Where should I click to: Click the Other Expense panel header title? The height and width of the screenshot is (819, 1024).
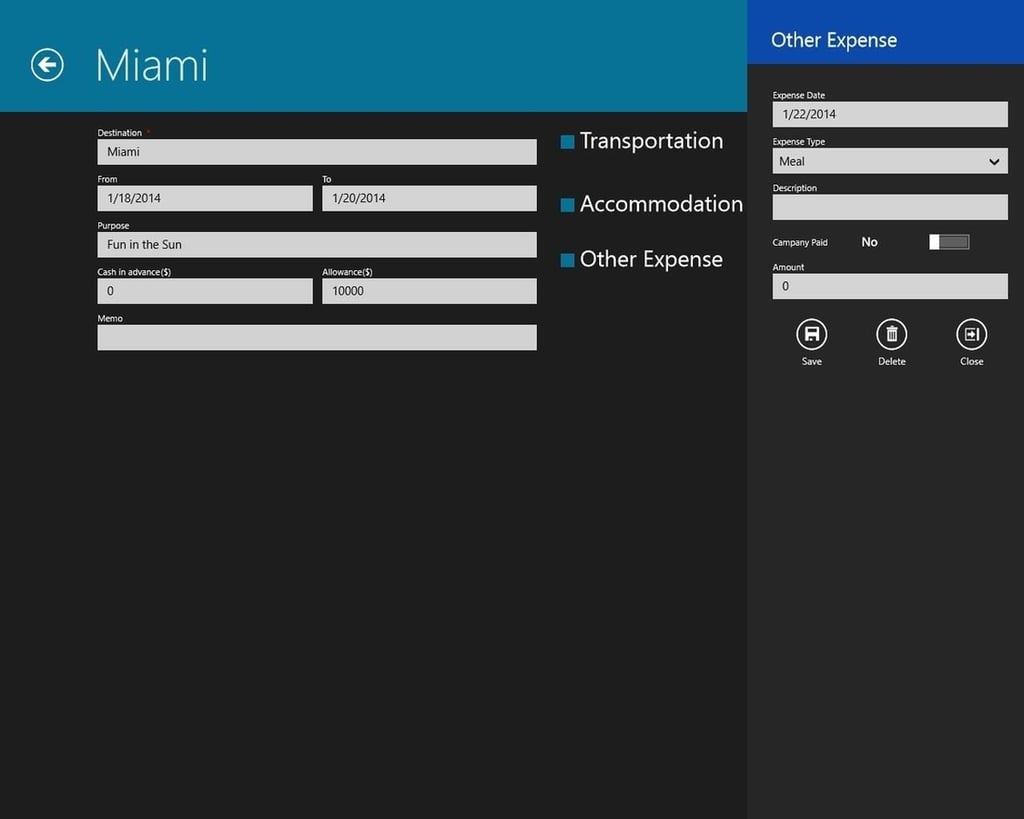[834, 40]
